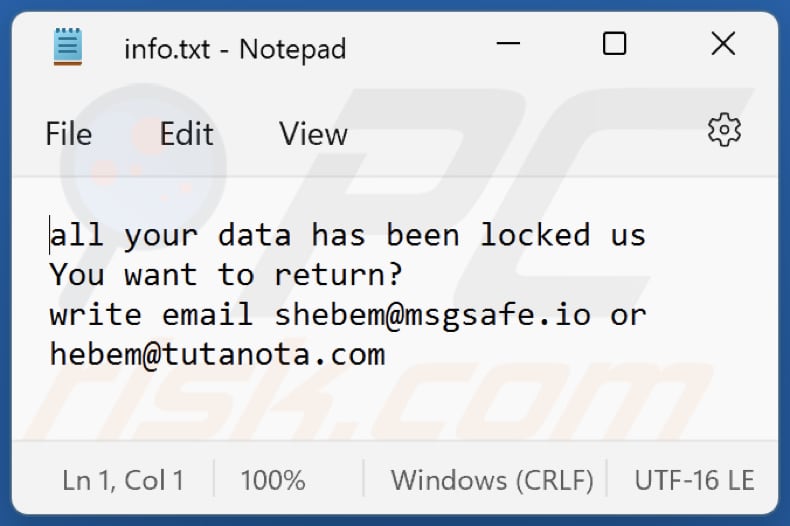Open Notepad settings via gear icon
Screen dimensions: 790x526
[723, 130]
